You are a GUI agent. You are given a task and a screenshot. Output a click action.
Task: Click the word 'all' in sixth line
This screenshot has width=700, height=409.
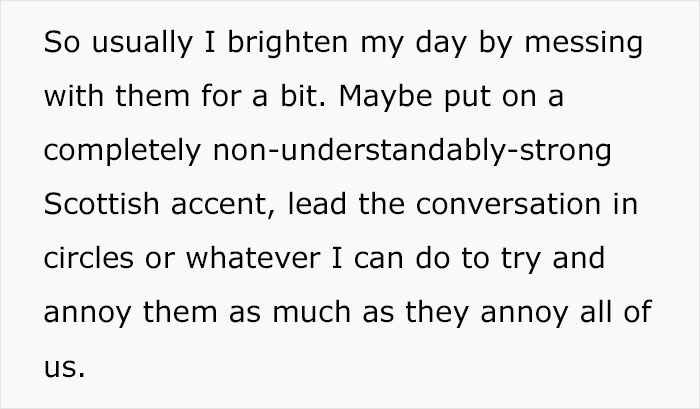coord(596,311)
